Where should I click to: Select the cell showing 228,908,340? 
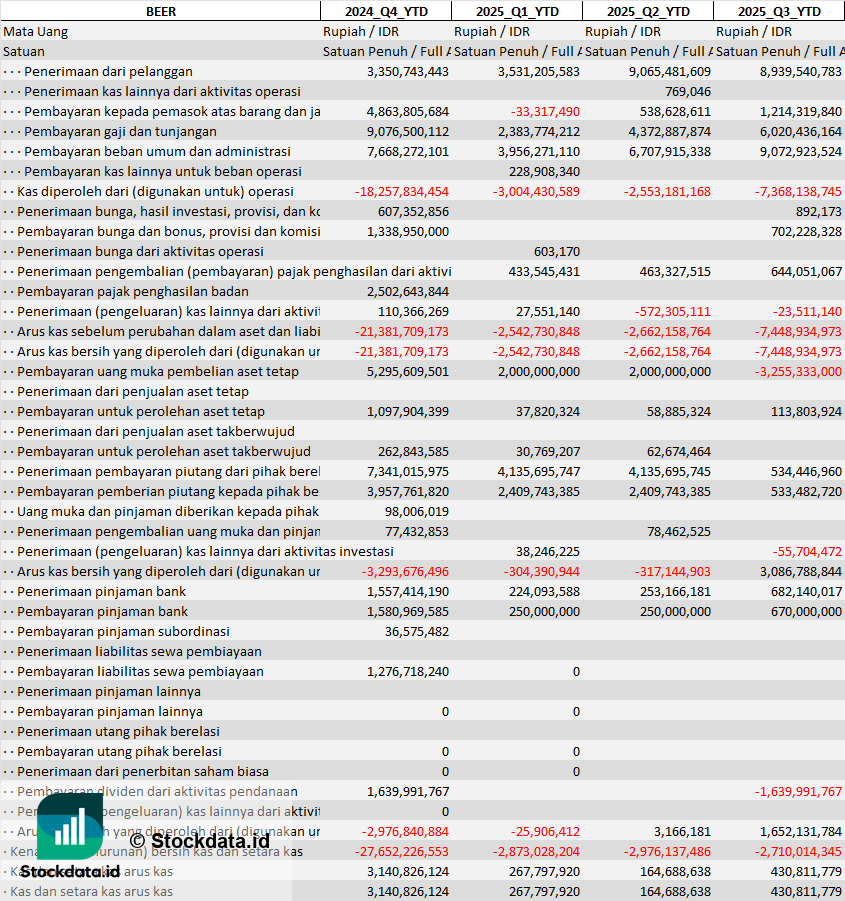pos(545,172)
